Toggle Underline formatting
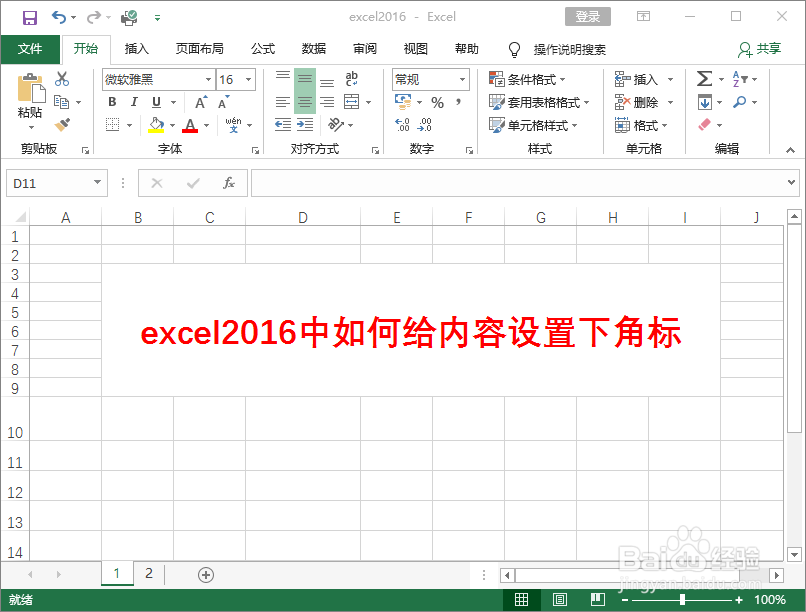 (x=156, y=102)
